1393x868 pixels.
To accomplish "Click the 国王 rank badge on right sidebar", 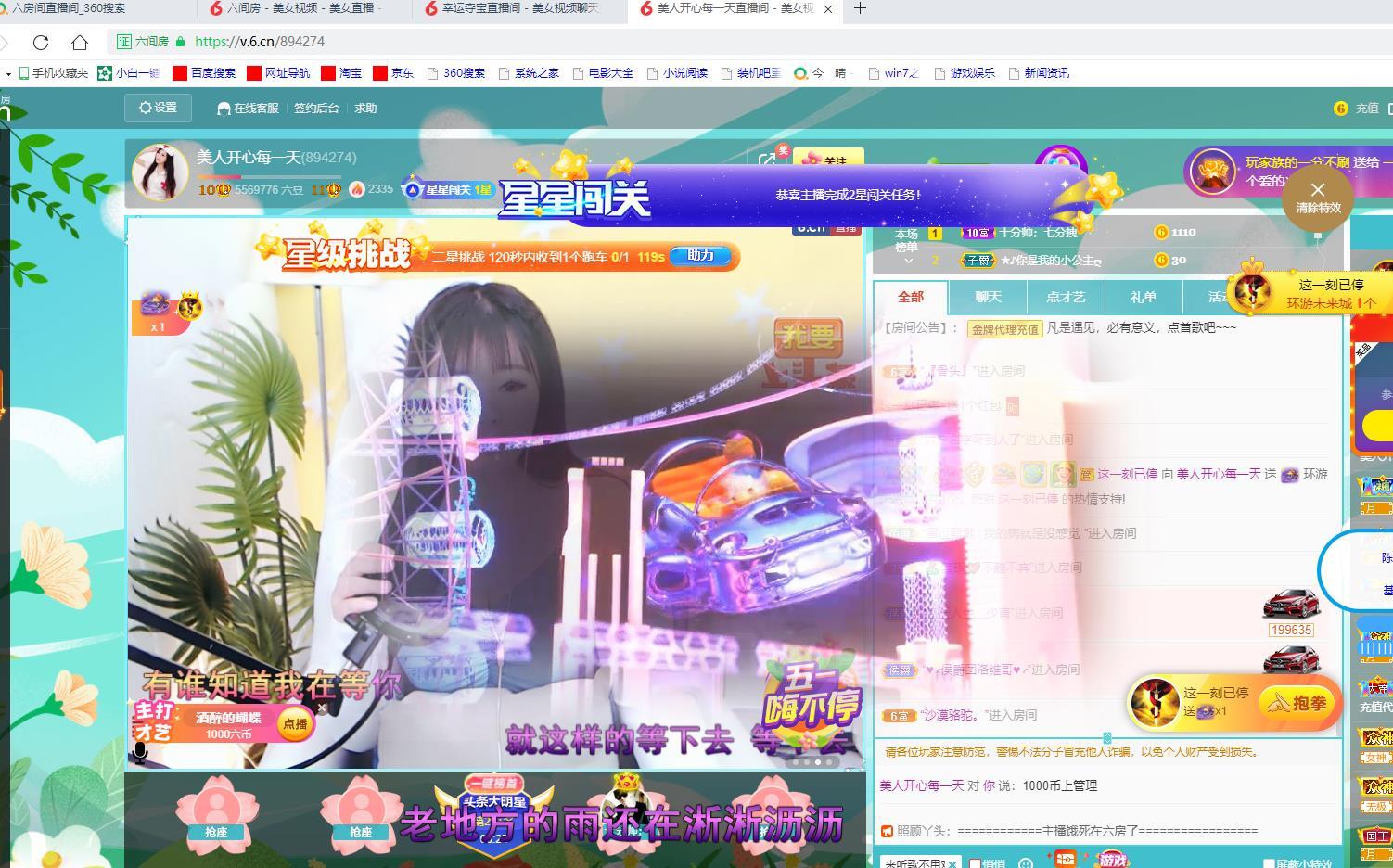I will click(1377, 836).
